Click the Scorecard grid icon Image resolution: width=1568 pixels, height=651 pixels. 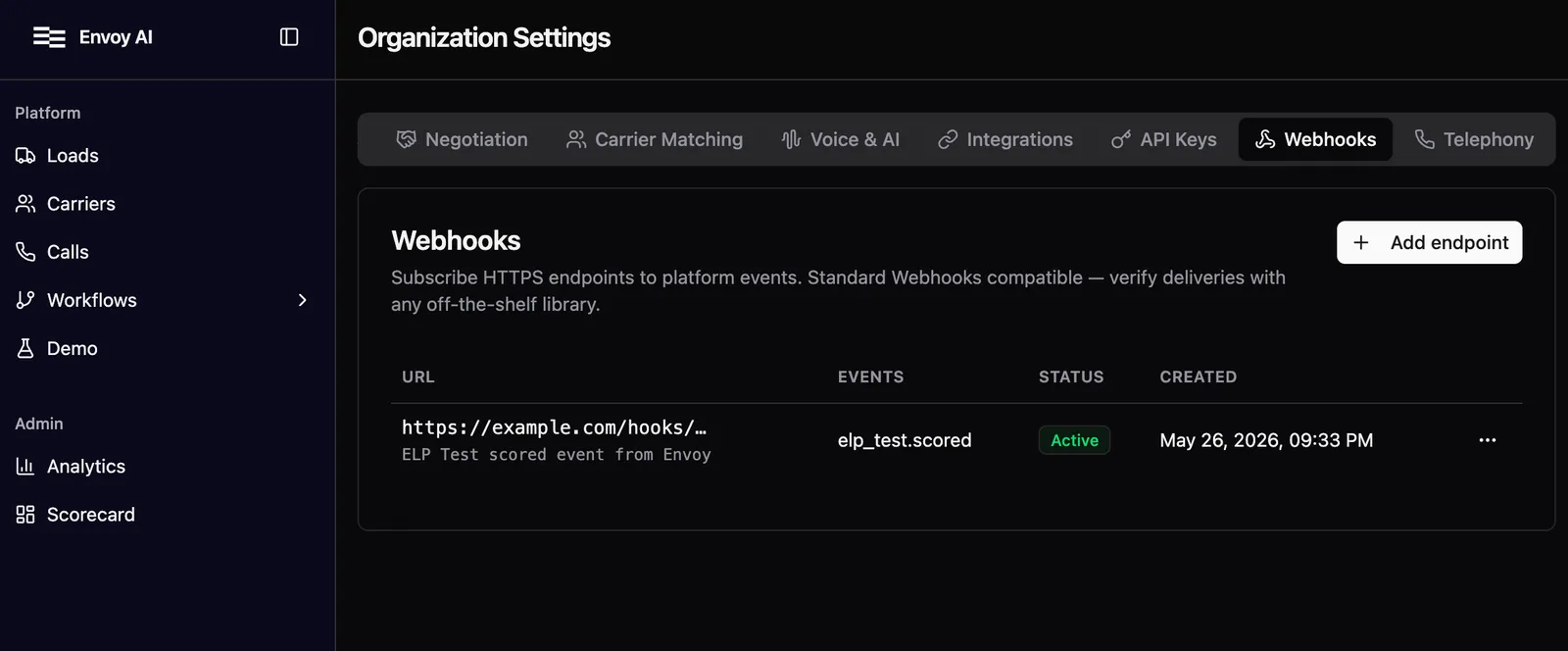click(x=25, y=515)
